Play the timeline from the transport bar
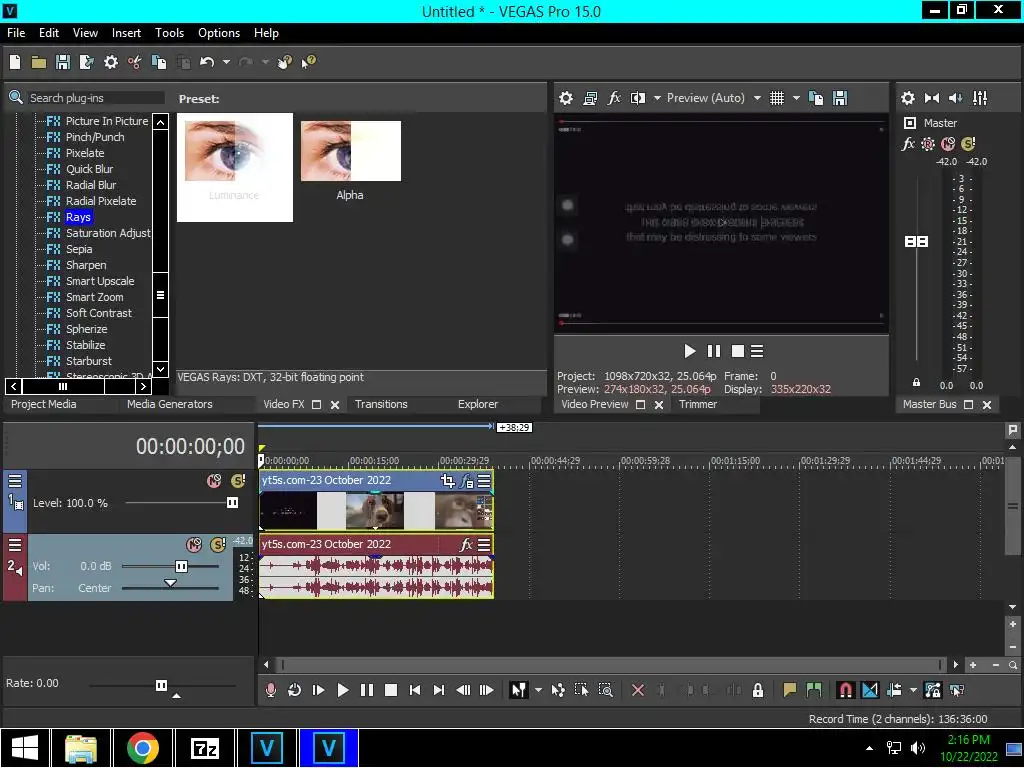The width and height of the screenshot is (1024, 768). [342, 690]
